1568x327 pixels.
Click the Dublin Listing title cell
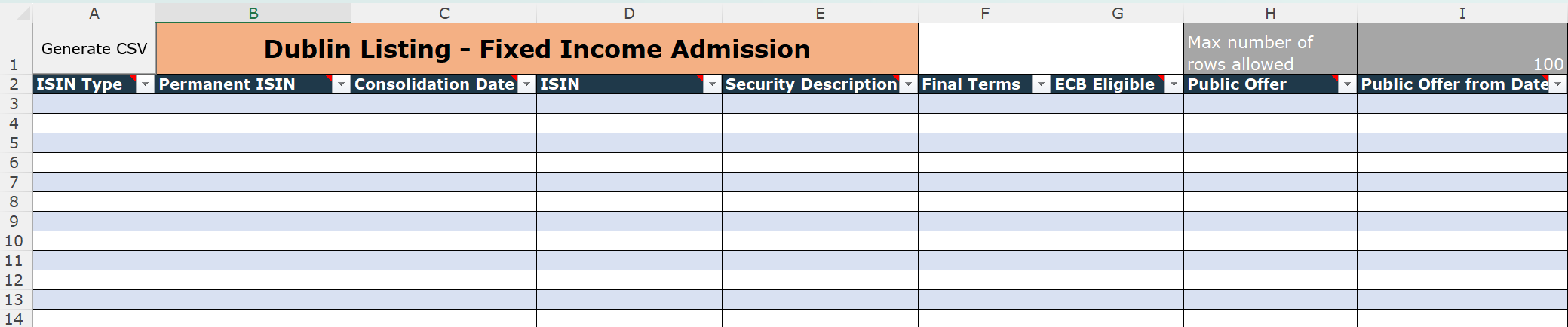point(536,49)
